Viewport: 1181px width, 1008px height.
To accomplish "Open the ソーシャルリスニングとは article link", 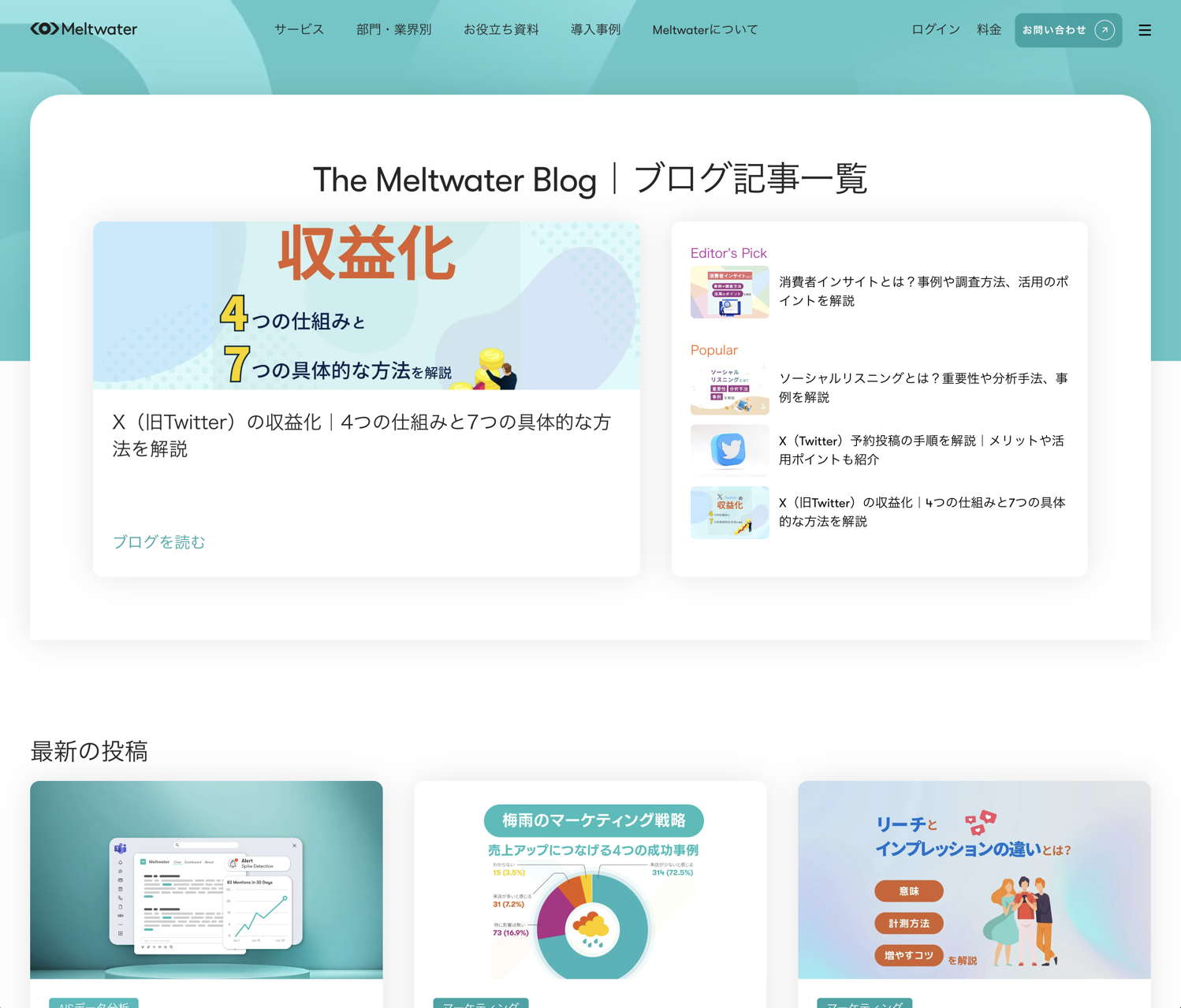I will [x=924, y=388].
